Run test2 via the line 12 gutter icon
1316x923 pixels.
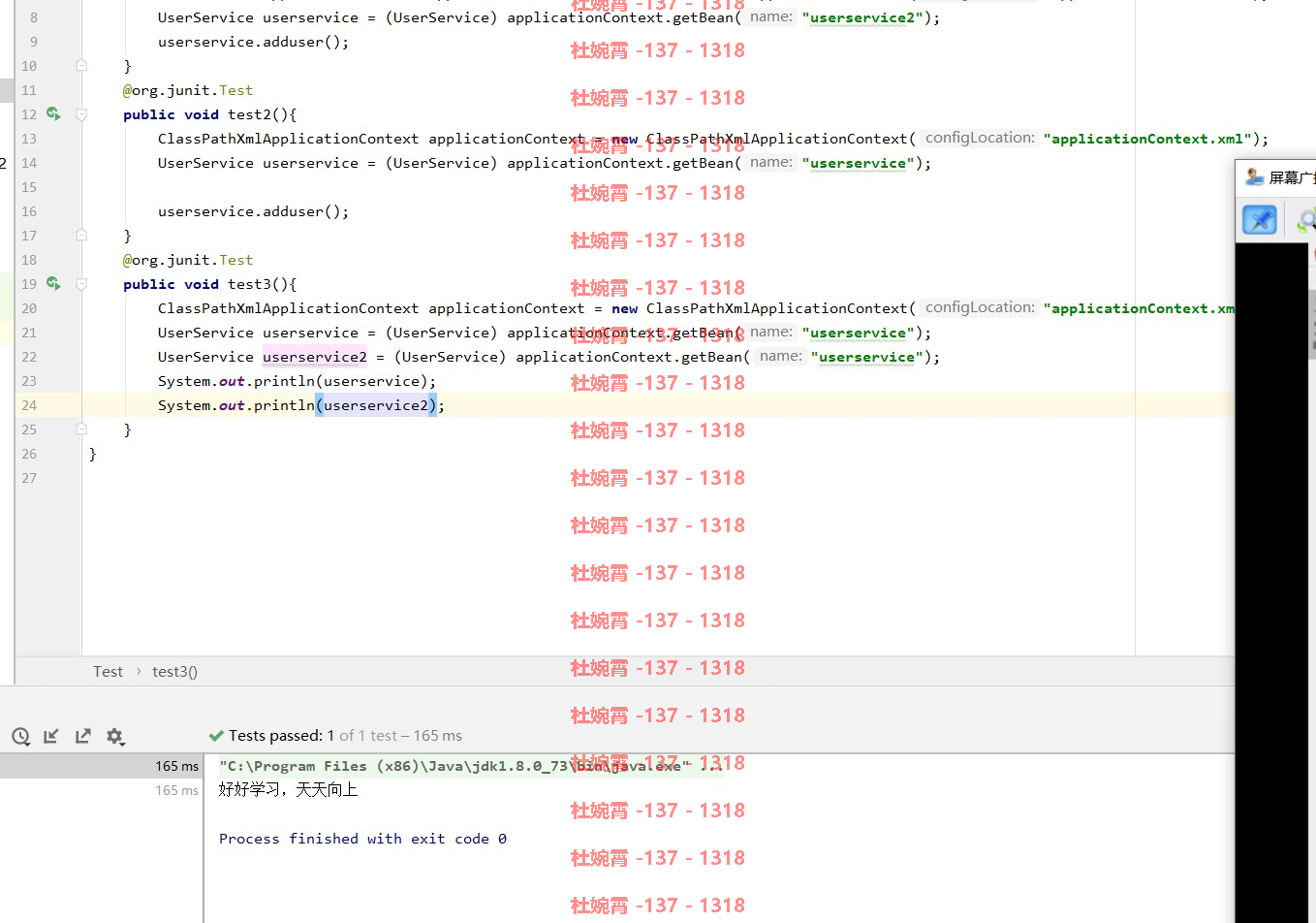53,114
